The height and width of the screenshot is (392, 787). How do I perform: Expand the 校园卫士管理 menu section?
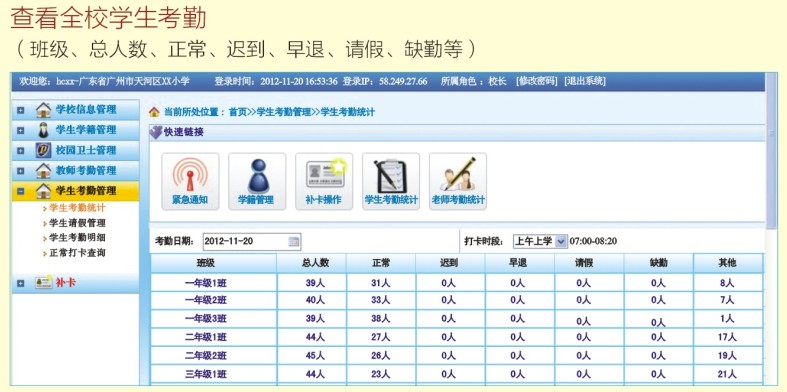(x=21, y=150)
